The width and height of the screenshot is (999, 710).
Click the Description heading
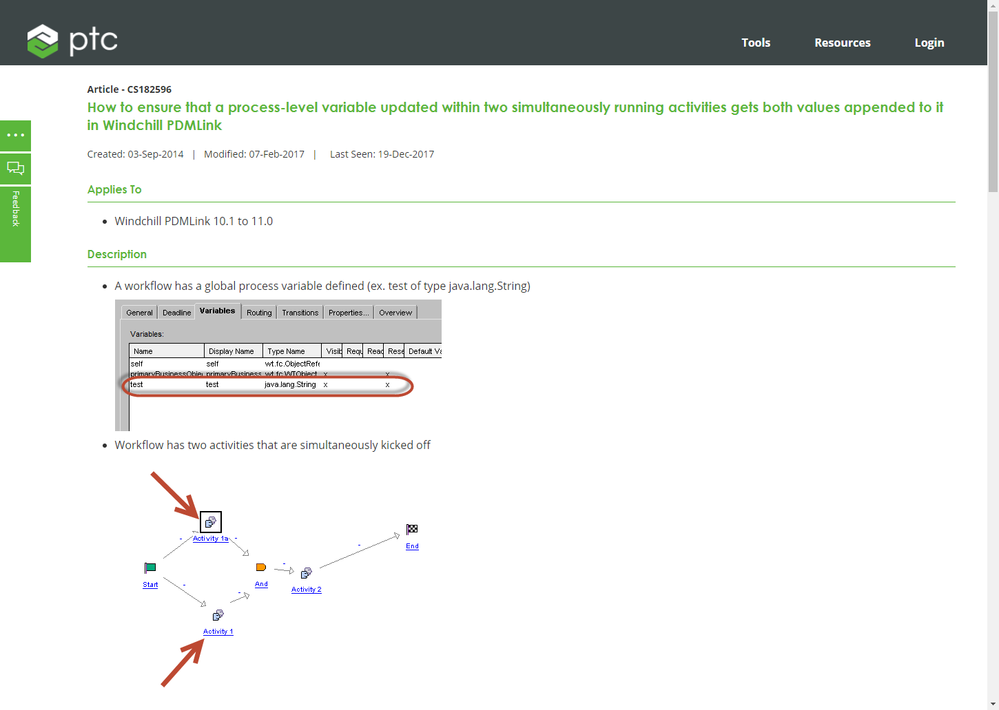tap(117, 254)
